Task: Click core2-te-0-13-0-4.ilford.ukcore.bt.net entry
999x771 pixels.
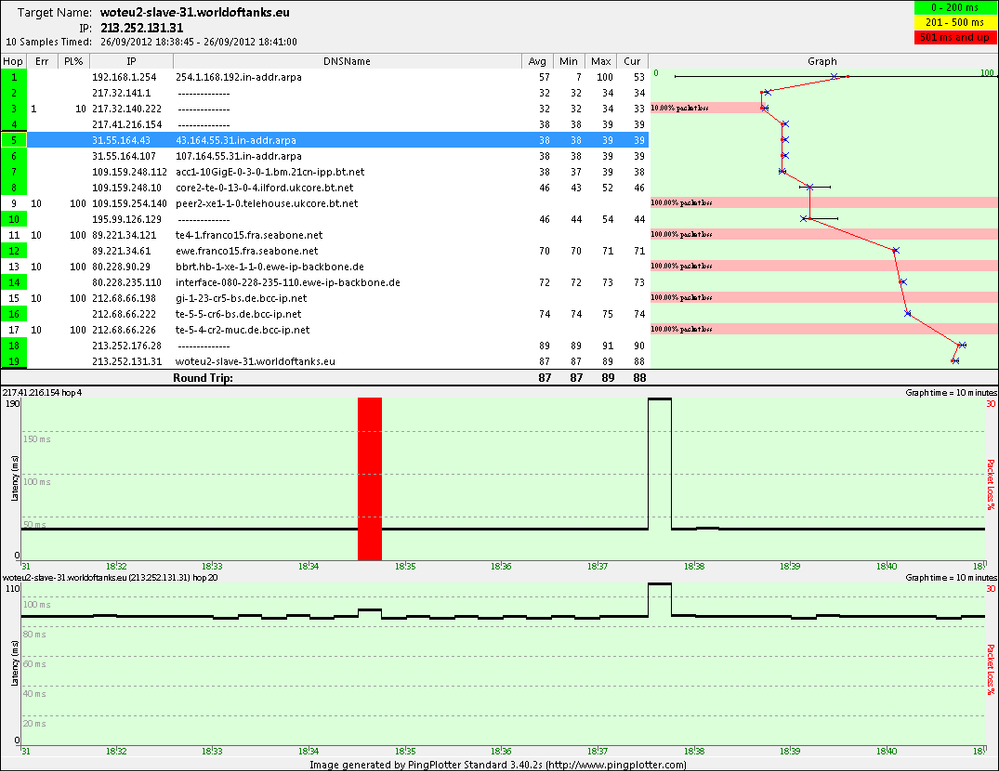Action: tap(264, 188)
